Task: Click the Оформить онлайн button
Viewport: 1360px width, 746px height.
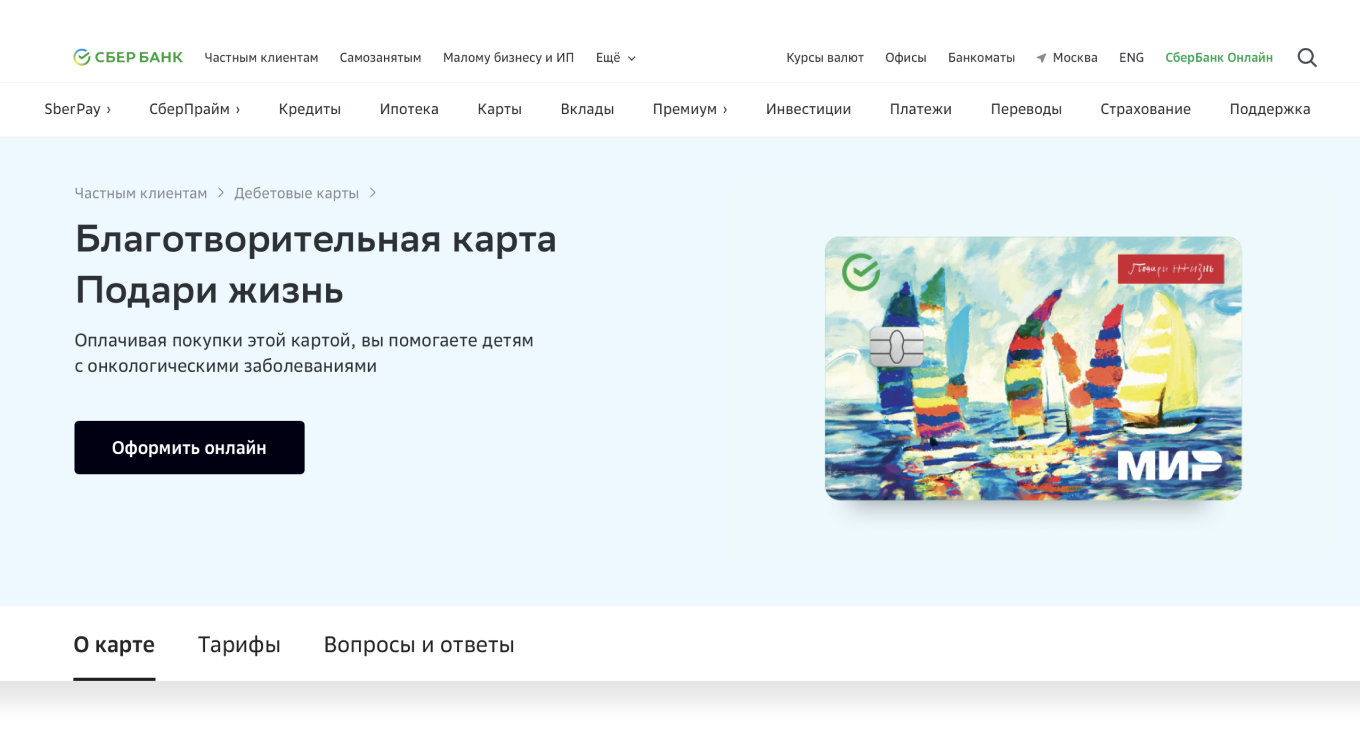Action: click(189, 447)
